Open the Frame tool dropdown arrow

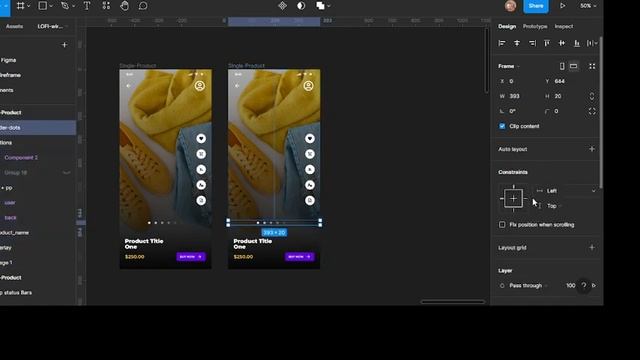tap(28, 6)
